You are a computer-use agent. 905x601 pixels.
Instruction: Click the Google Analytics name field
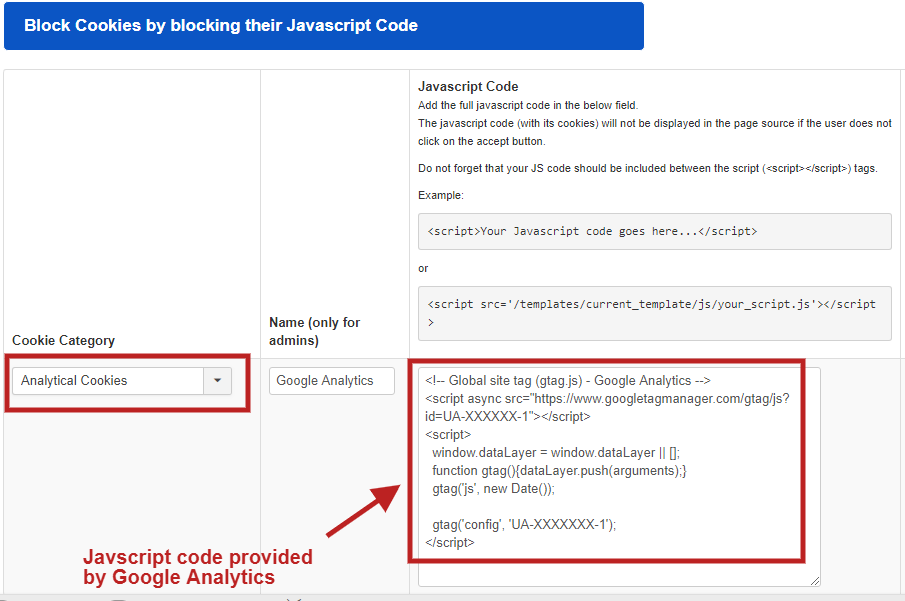[331, 380]
